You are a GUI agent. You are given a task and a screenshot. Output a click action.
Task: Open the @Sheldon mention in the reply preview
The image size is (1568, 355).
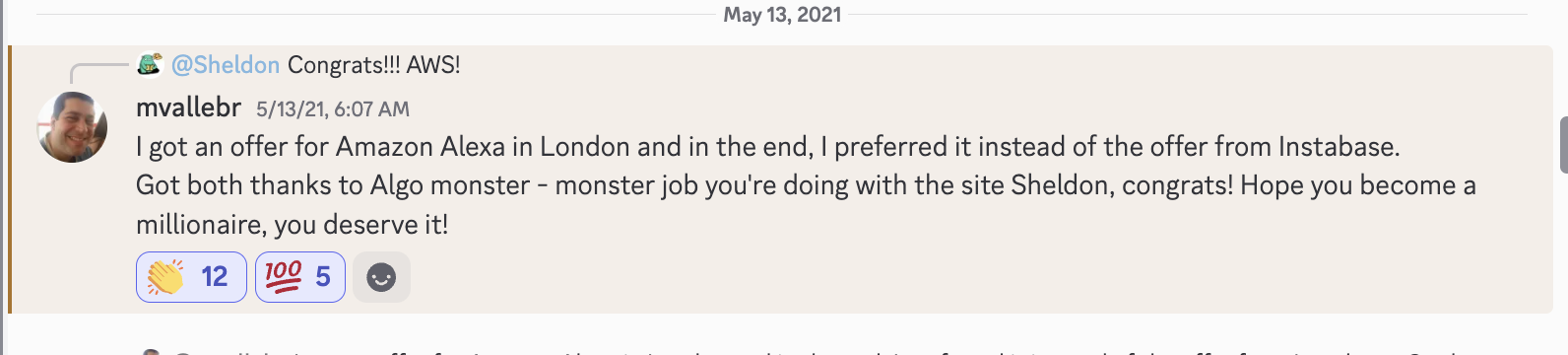click(226, 65)
